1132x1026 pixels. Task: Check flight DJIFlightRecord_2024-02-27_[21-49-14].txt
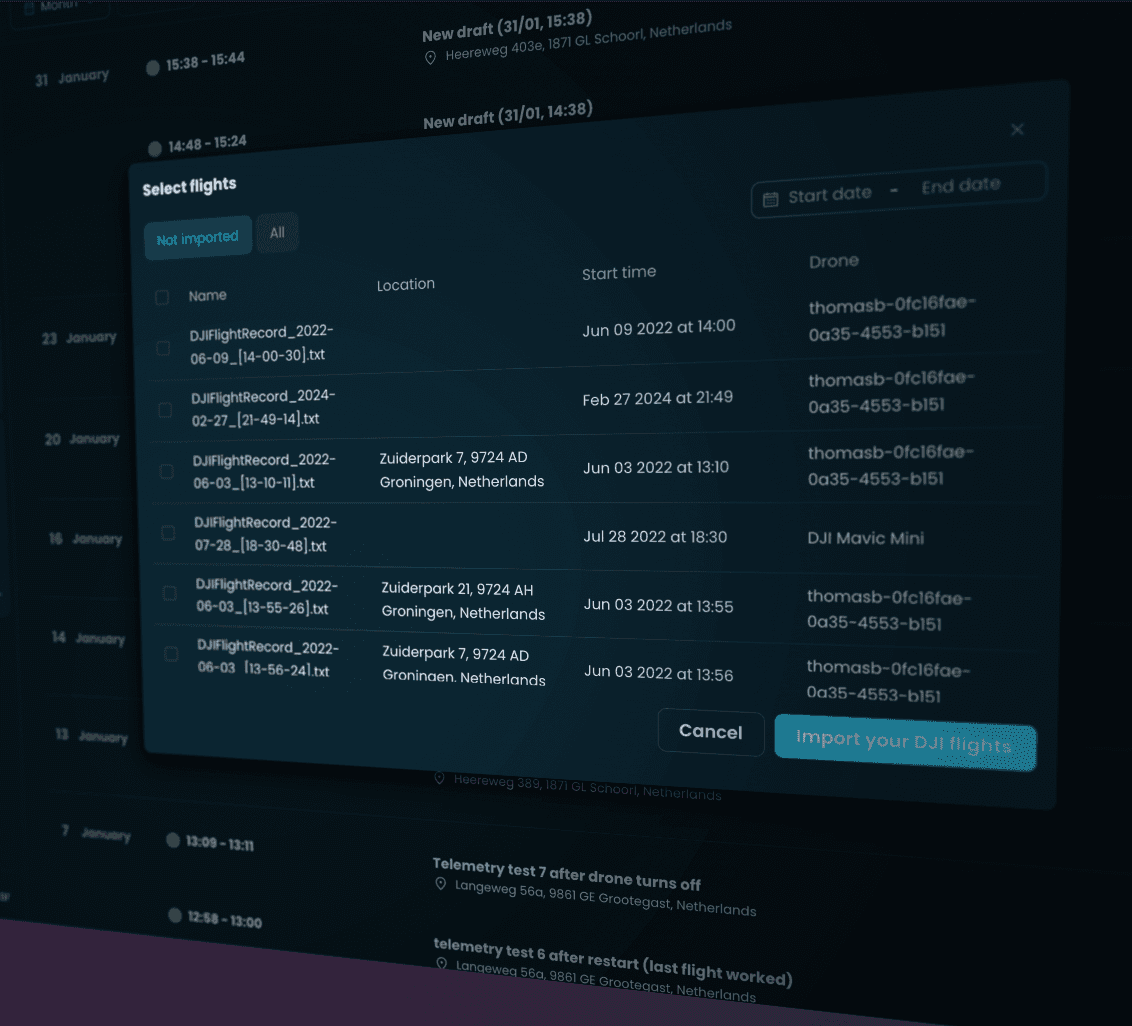pos(165,410)
